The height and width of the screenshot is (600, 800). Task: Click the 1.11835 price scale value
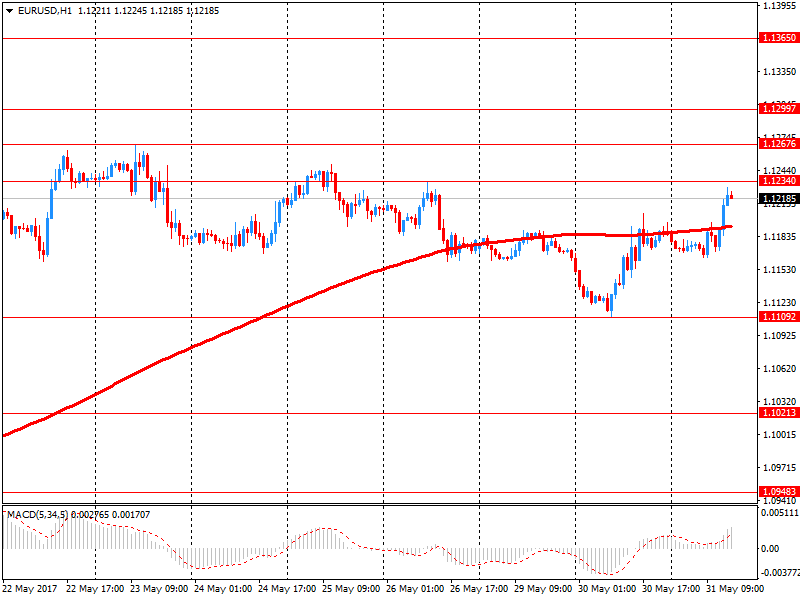pos(779,237)
